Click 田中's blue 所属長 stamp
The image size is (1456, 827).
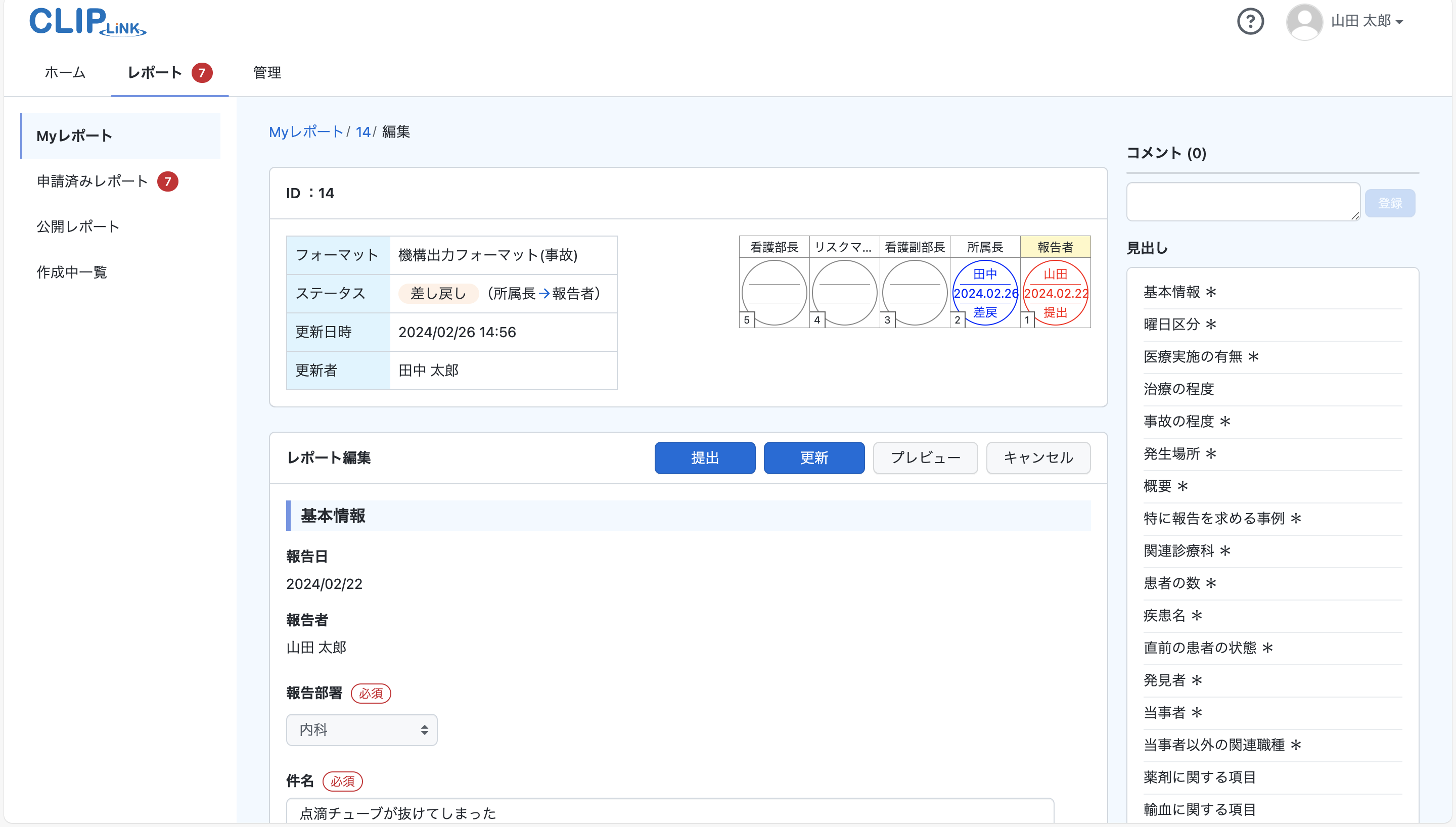(985, 293)
